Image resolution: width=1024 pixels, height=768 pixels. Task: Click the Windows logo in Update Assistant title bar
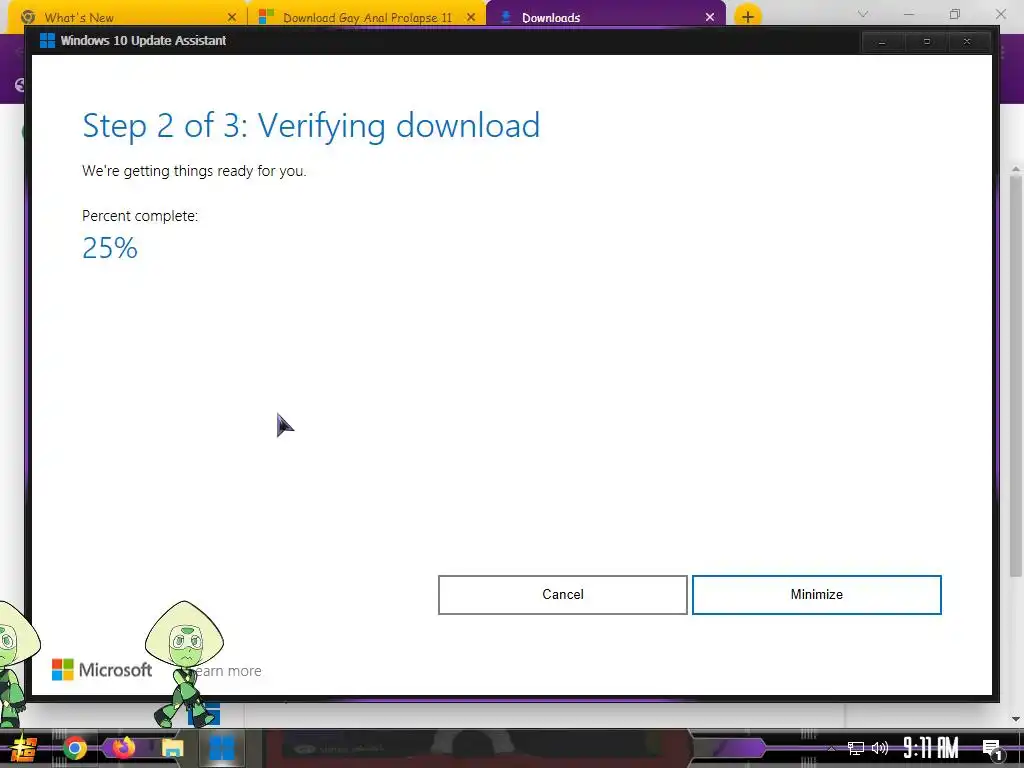point(47,40)
